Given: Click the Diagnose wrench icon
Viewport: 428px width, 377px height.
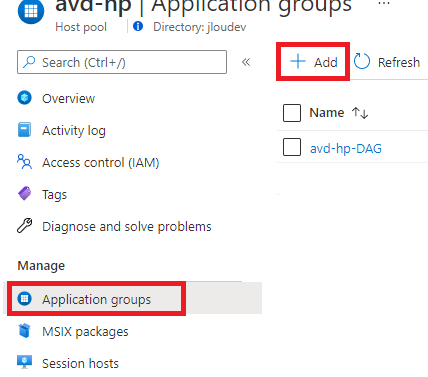Looking at the screenshot, I should click(24, 226).
